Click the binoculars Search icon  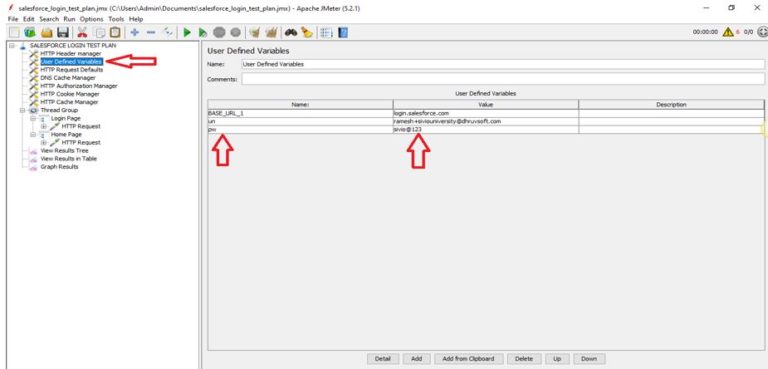click(291, 32)
